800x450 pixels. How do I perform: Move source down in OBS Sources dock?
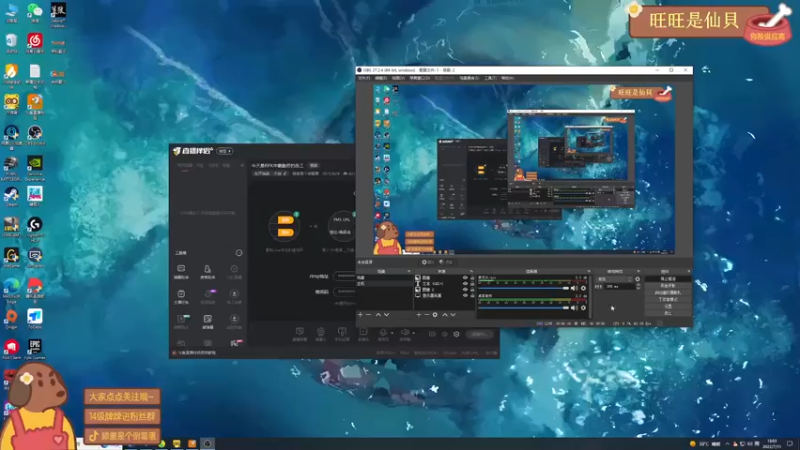click(453, 315)
